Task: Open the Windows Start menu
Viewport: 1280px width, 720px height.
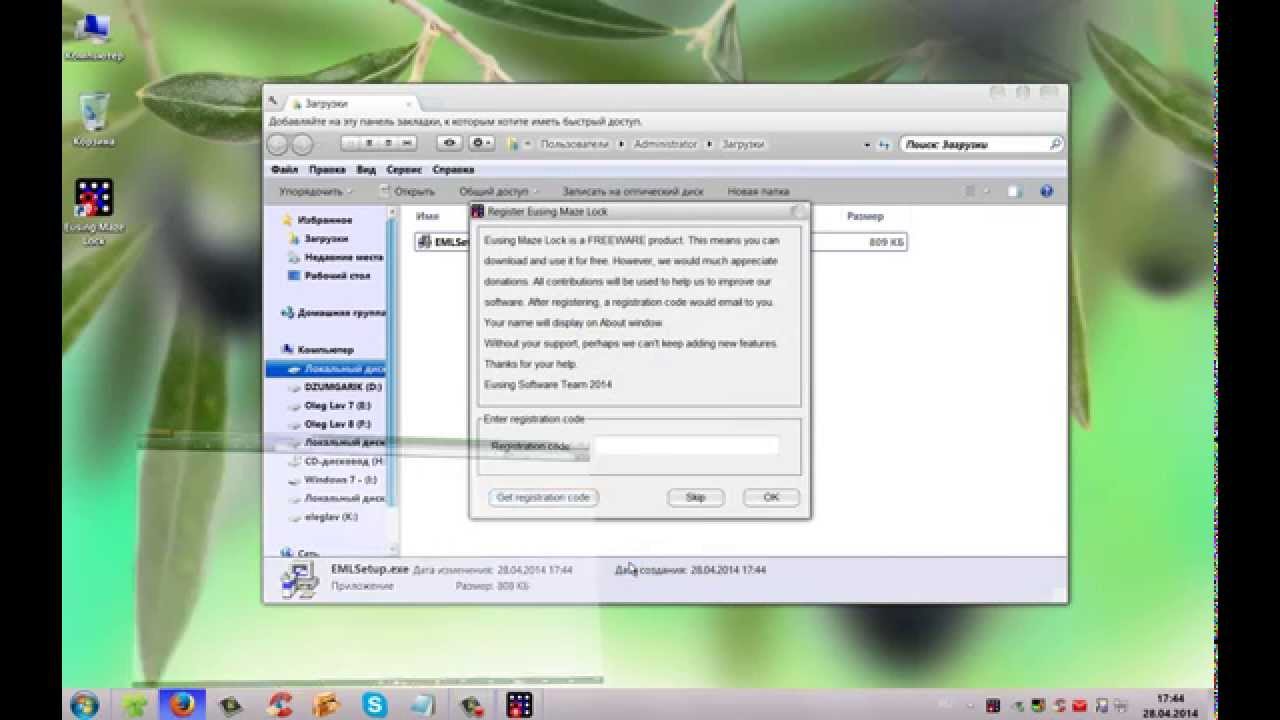Action: (x=85, y=704)
